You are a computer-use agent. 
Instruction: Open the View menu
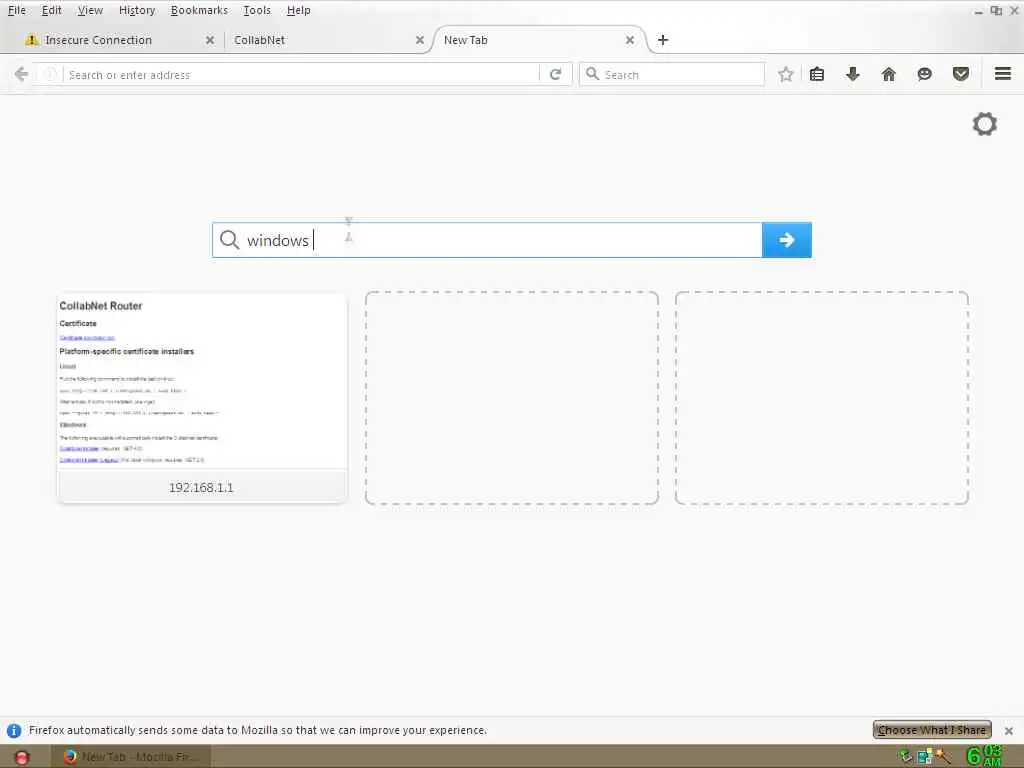click(x=90, y=10)
